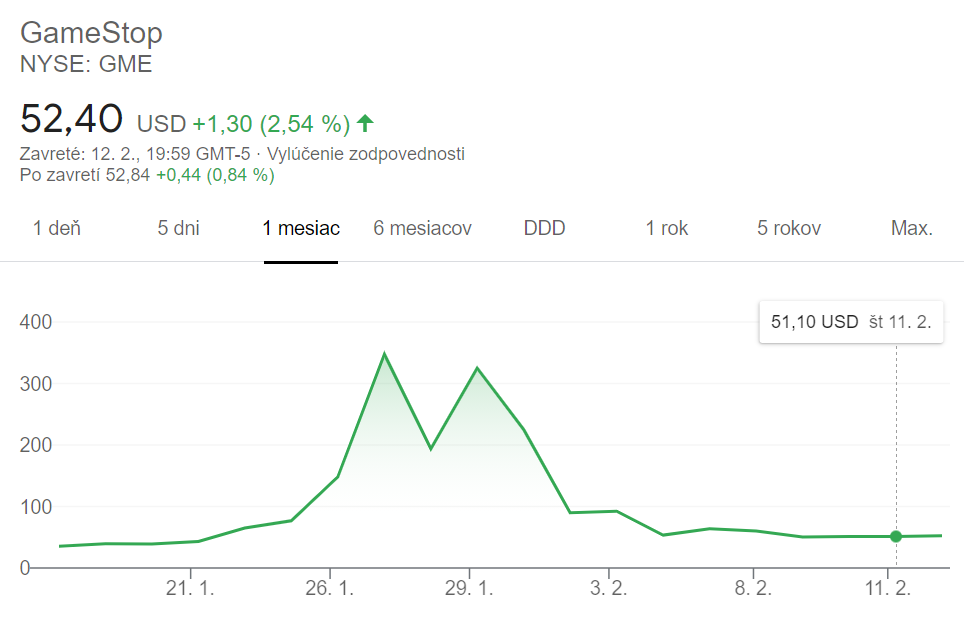Click the green up-arrow price change icon

pos(365,123)
